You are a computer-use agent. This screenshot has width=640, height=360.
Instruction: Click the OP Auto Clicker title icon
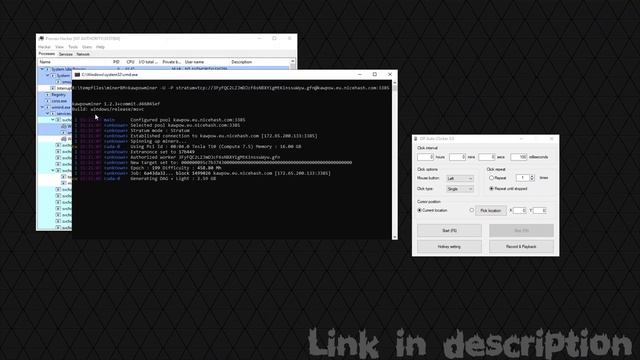point(416,139)
